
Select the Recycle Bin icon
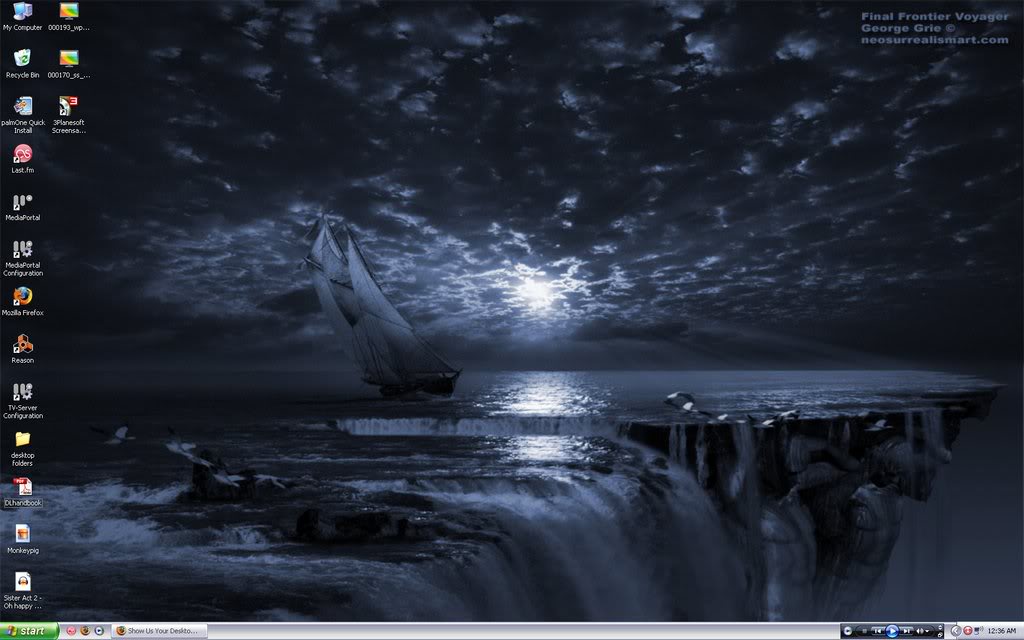pyautogui.click(x=22, y=63)
